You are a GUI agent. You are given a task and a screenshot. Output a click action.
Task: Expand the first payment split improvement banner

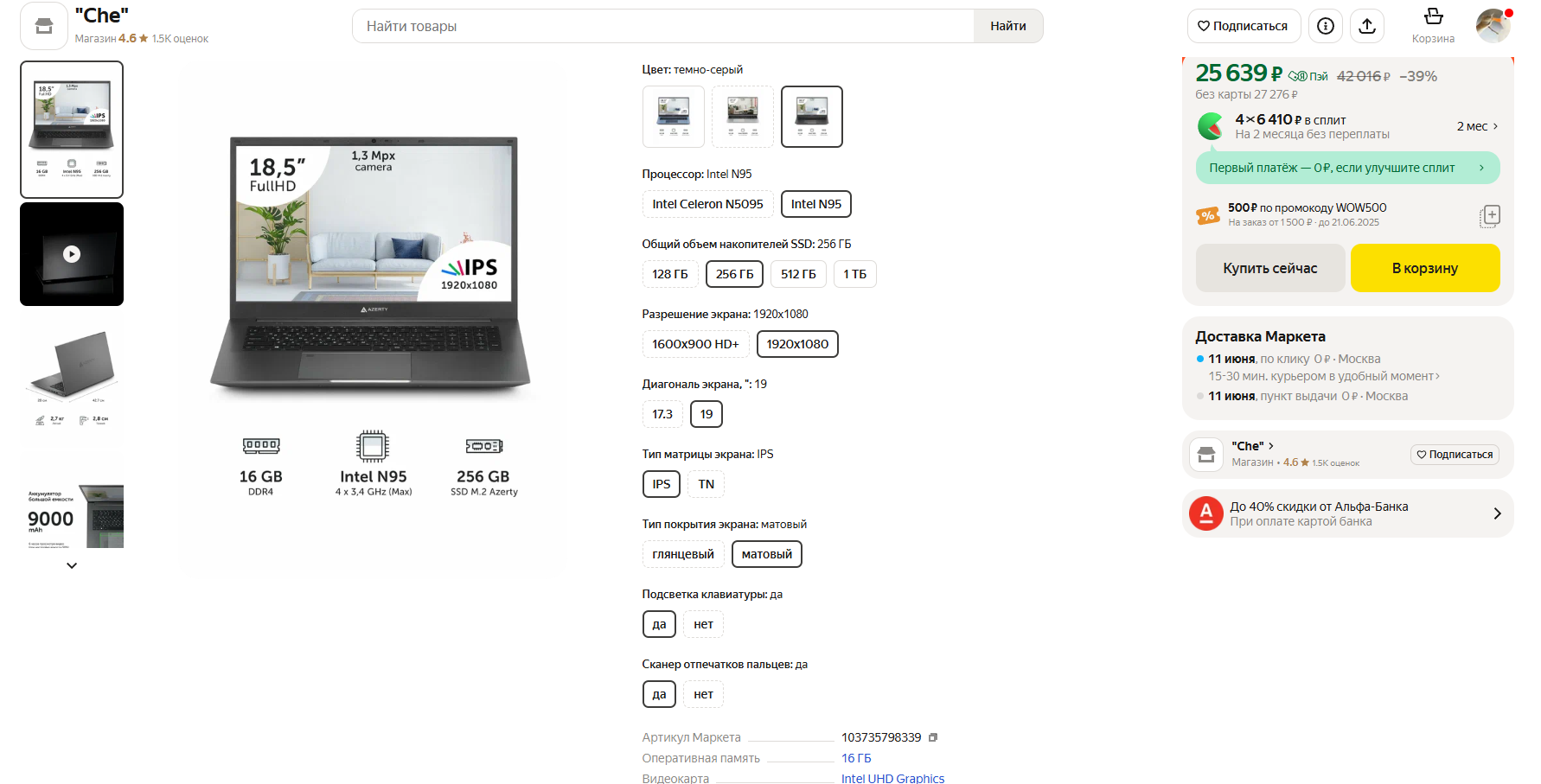pyautogui.click(x=1347, y=168)
